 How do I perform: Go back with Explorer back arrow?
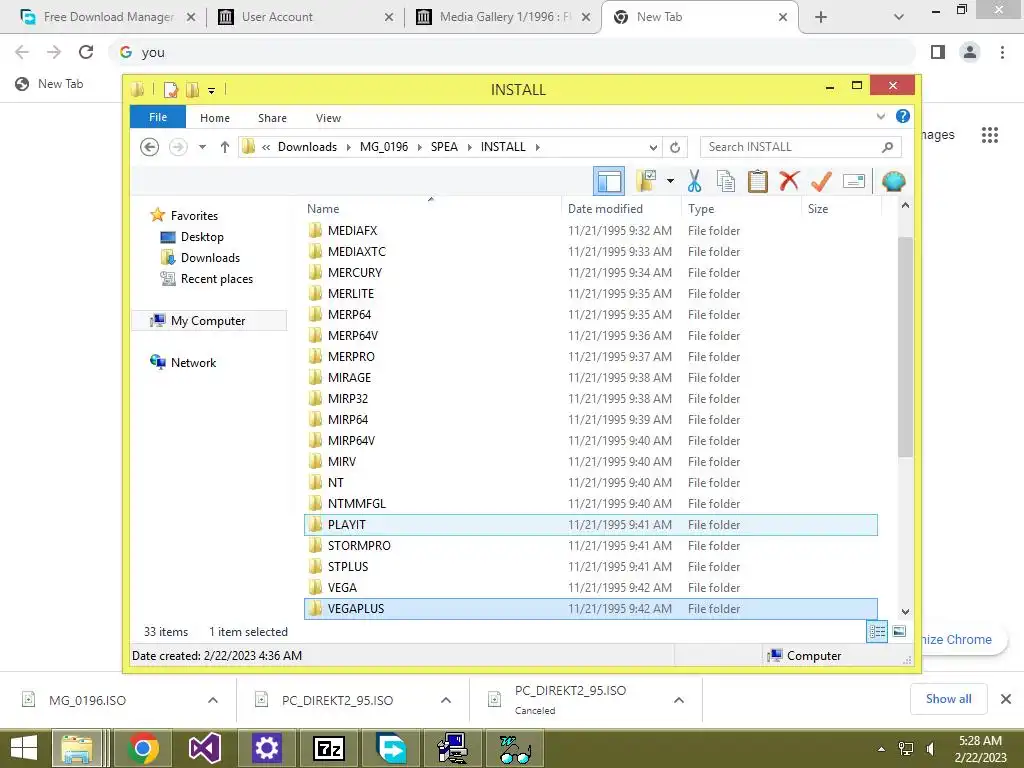pyautogui.click(x=150, y=147)
